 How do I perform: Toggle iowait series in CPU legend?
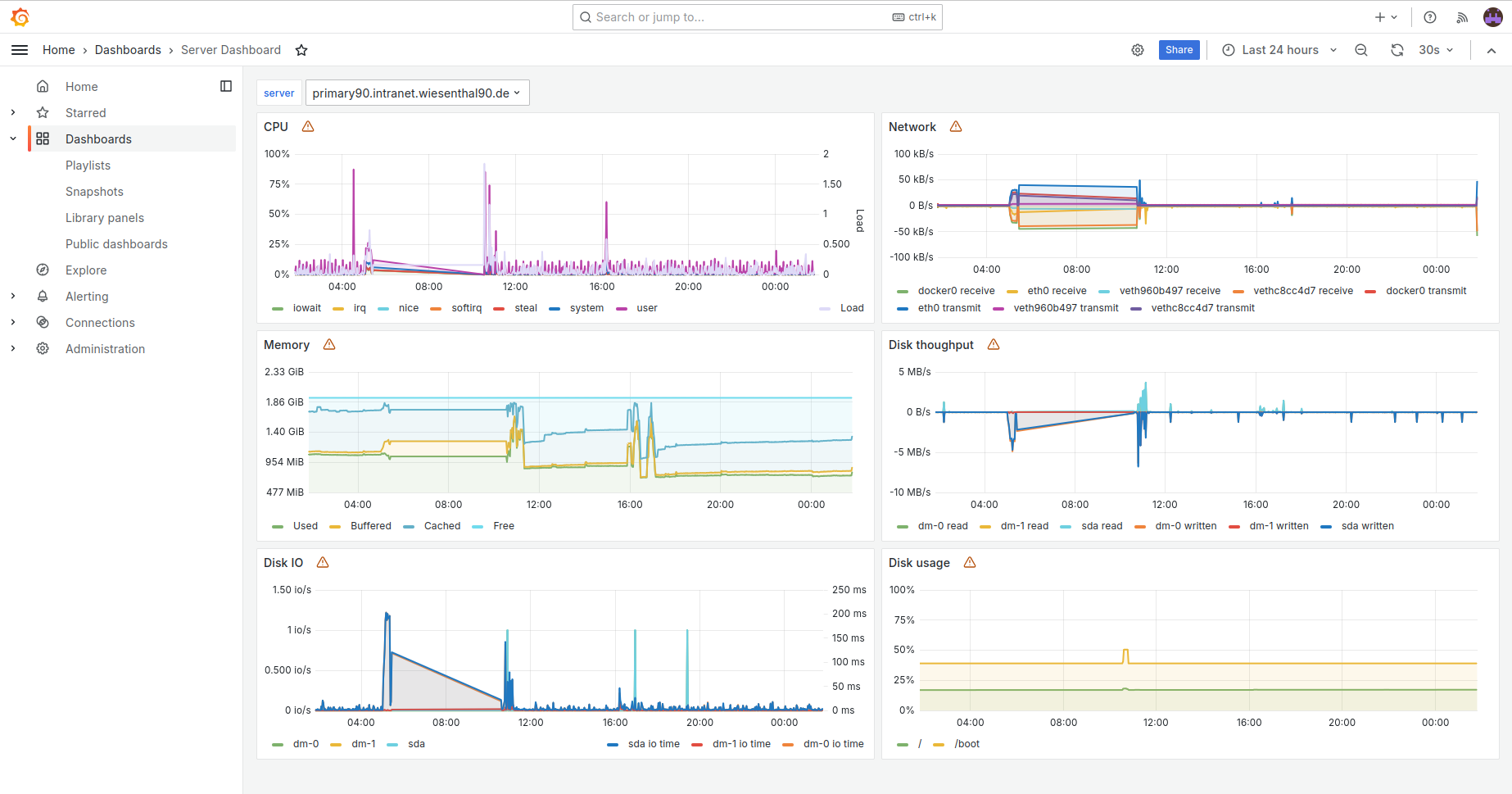(307, 308)
